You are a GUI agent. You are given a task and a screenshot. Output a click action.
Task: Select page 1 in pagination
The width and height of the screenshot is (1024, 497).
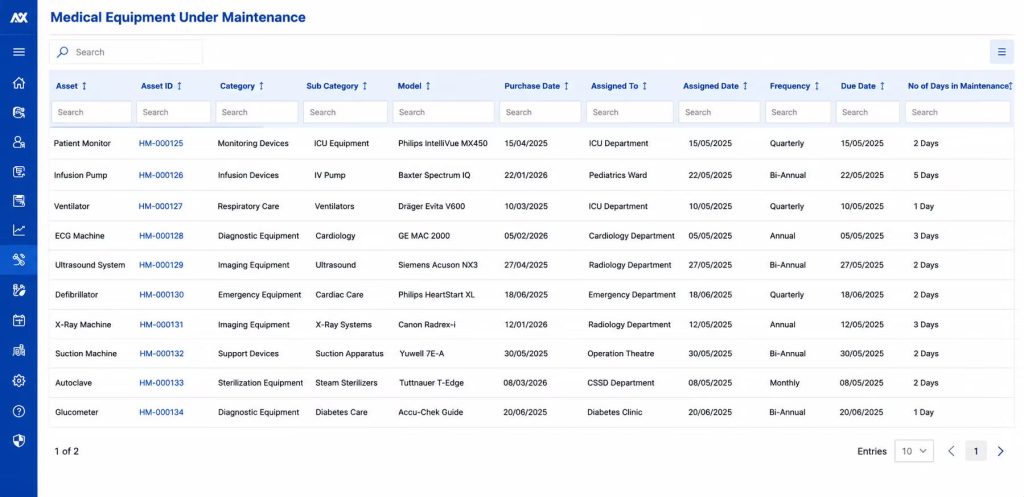tap(976, 451)
